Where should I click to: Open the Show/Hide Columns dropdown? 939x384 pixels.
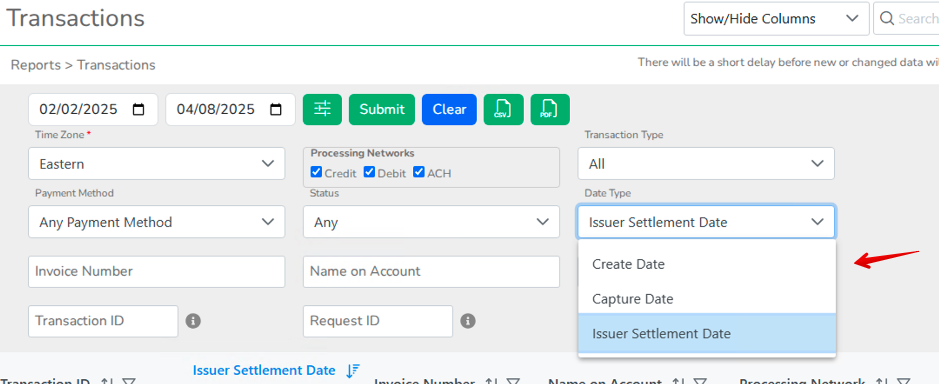[776, 19]
